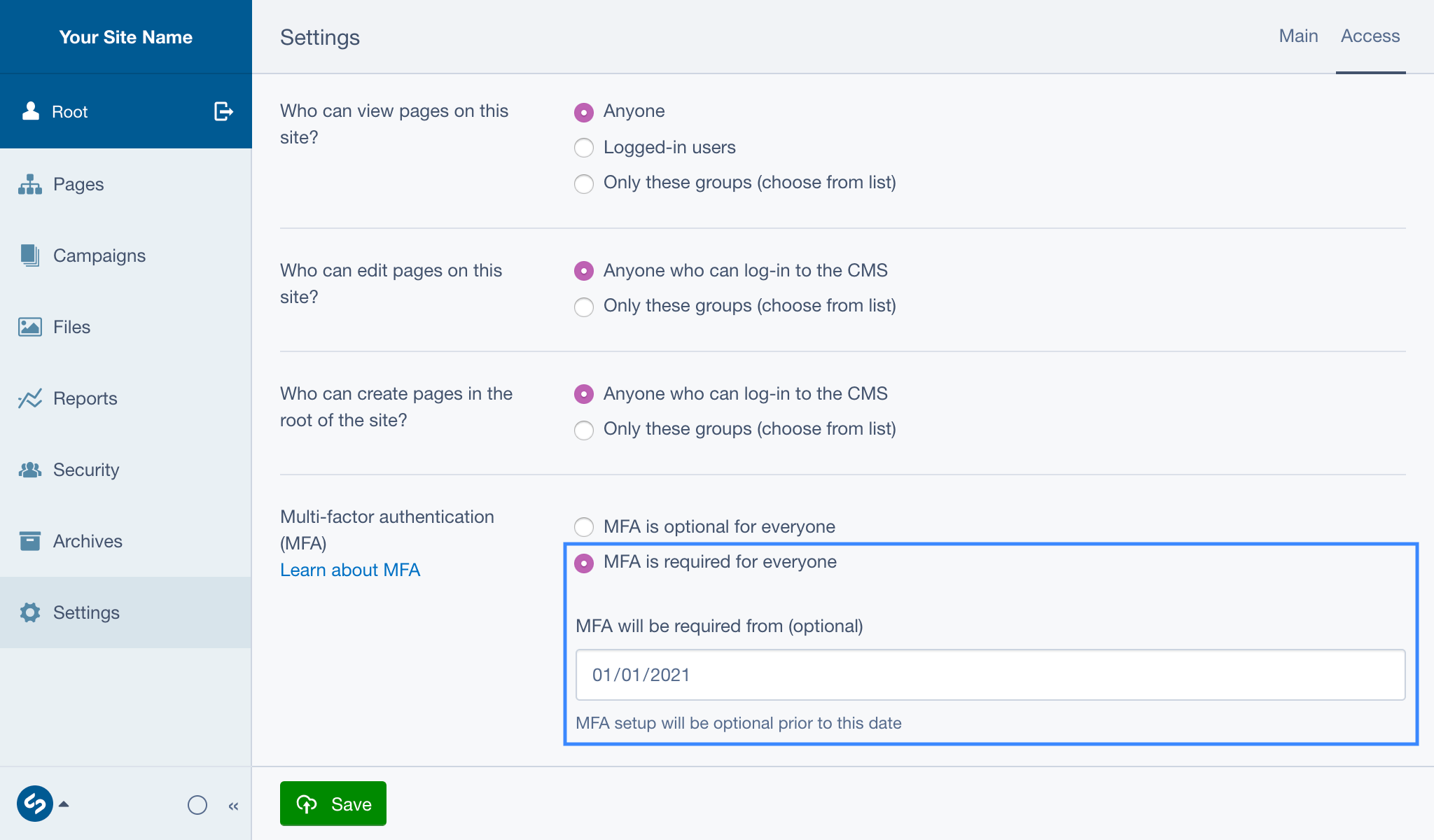This screenshot has height=840, width=1434.
Task: Open the Security section
Action: 85,470
